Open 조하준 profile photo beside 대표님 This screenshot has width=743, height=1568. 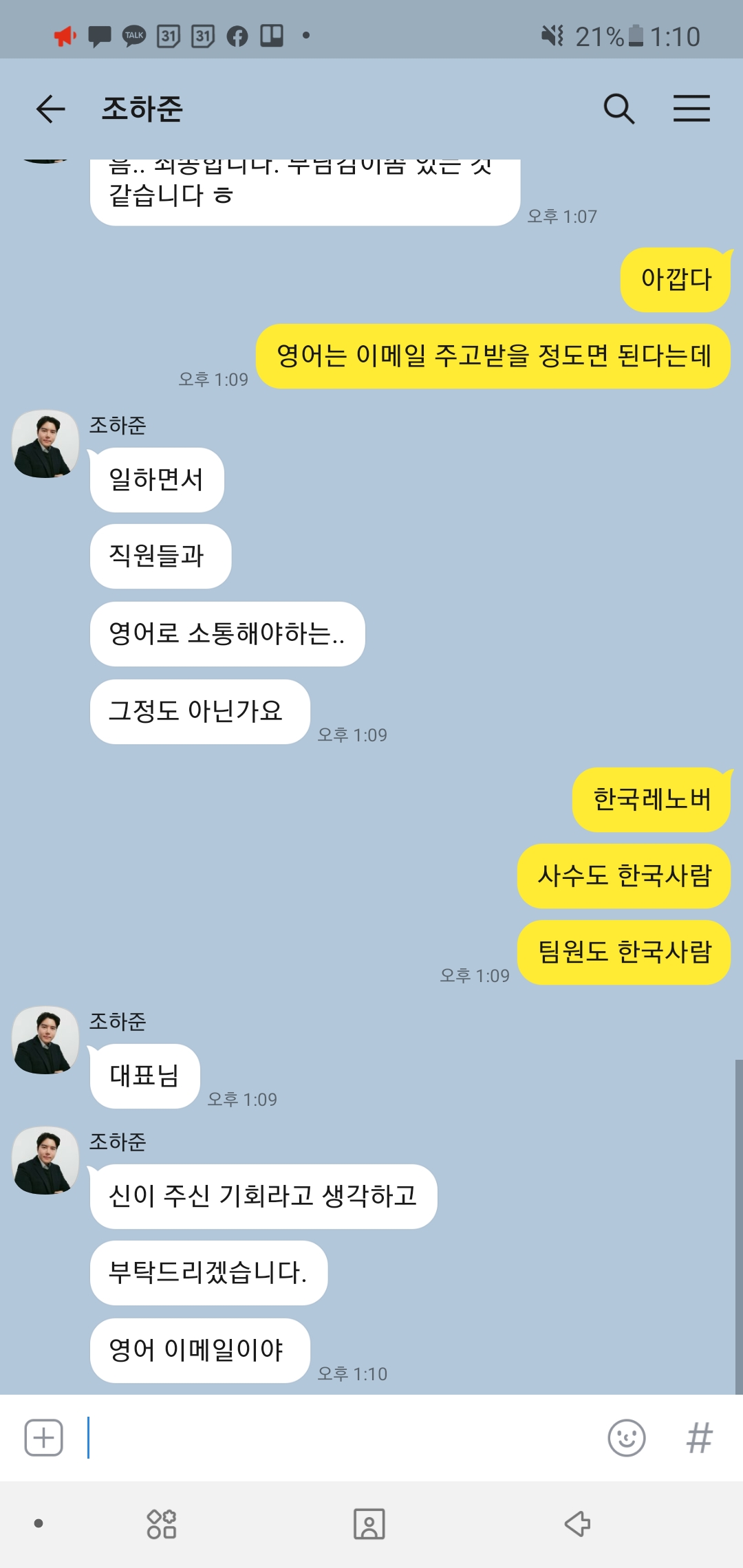point(45,1041)
